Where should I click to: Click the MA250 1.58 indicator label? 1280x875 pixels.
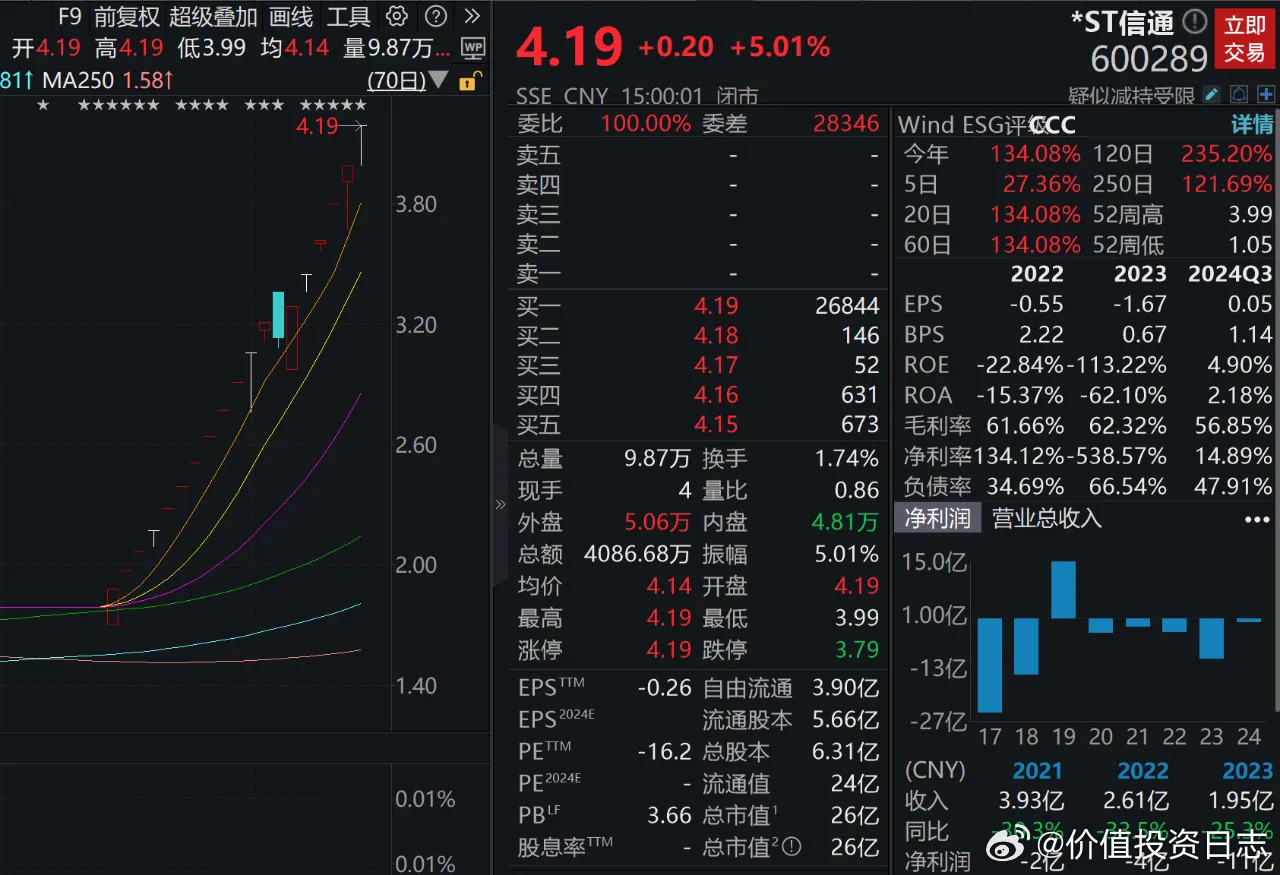tap(108, 80)
